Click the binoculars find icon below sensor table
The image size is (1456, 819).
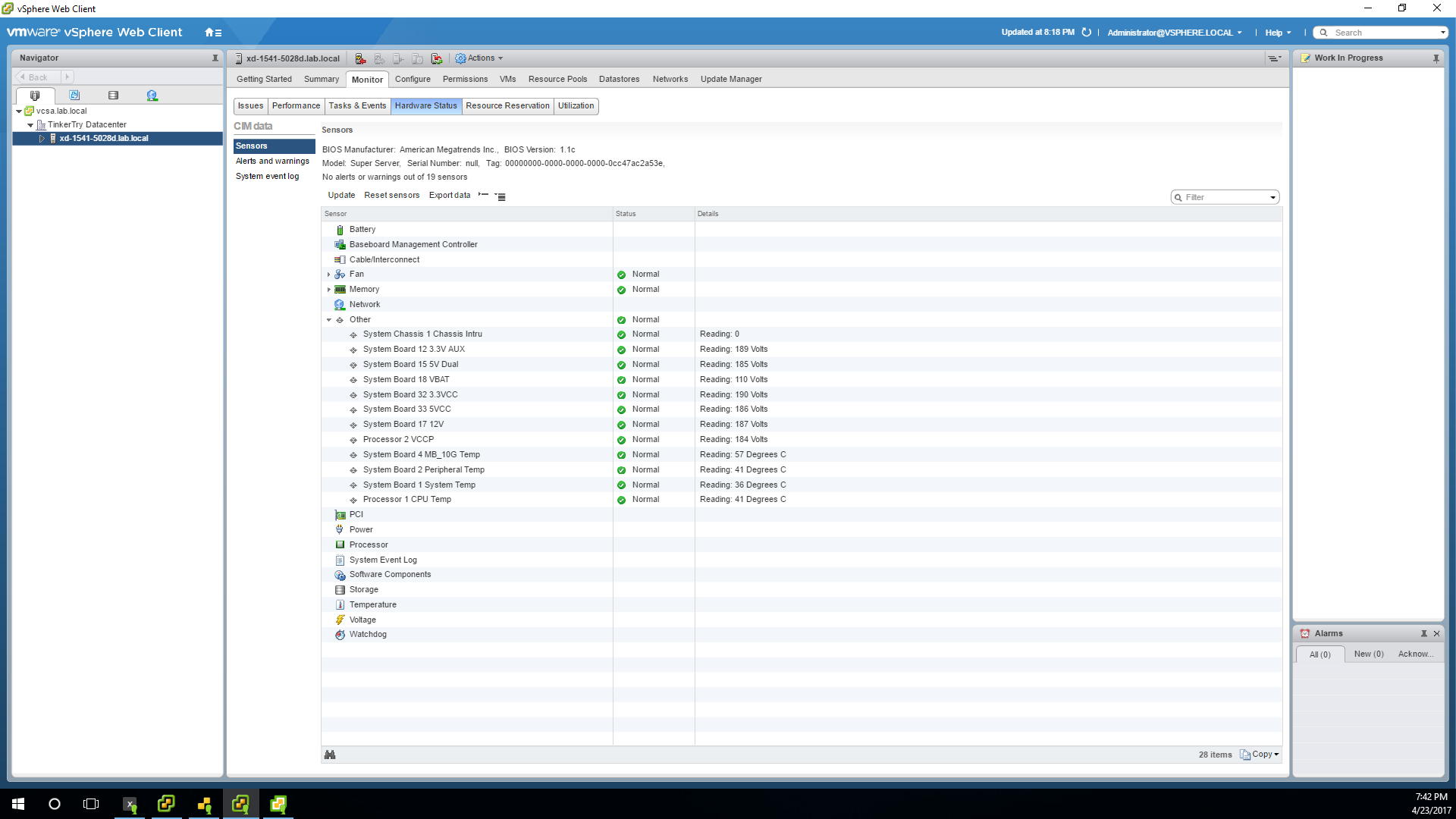(330, 755)
